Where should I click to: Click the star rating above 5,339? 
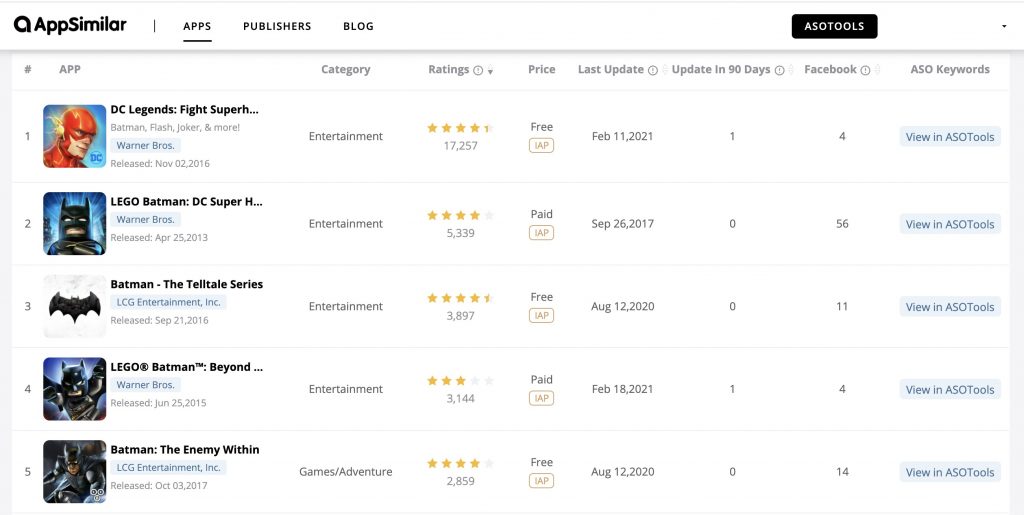click(x=460, y=215)
